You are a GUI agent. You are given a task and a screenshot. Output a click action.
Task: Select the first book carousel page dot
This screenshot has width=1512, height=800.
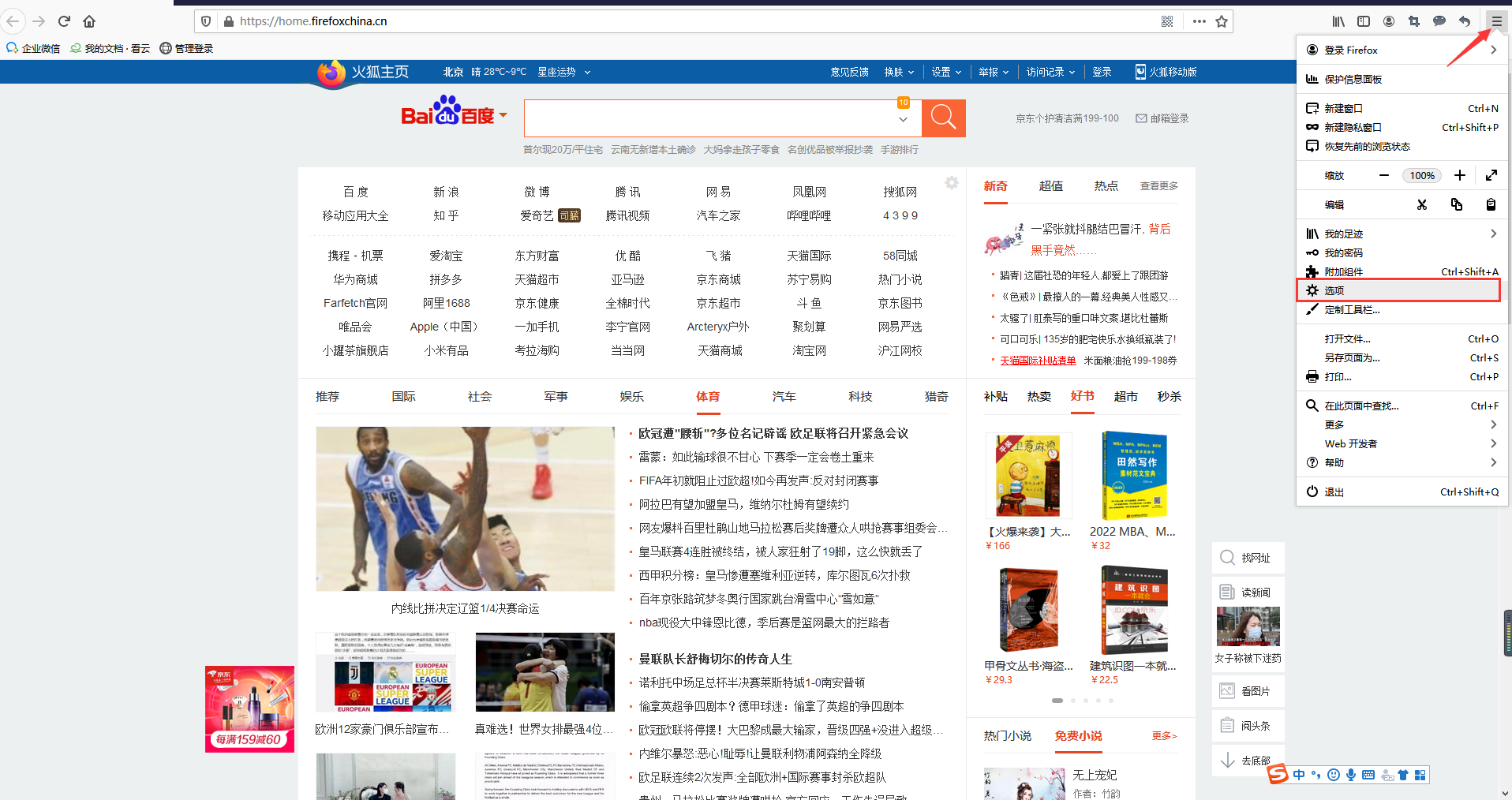click(1057, 701)
